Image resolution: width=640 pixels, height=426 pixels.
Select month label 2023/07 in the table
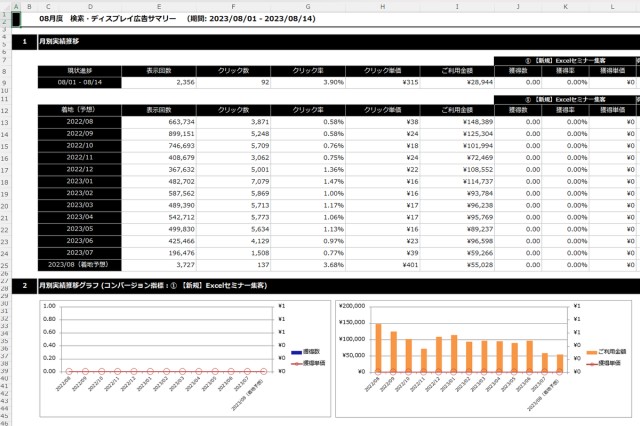click(x=80, y=253)
